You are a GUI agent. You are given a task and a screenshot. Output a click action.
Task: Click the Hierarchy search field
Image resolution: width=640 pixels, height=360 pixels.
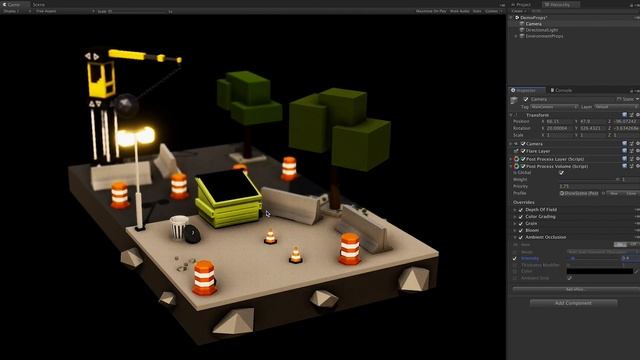click(584, 11)
